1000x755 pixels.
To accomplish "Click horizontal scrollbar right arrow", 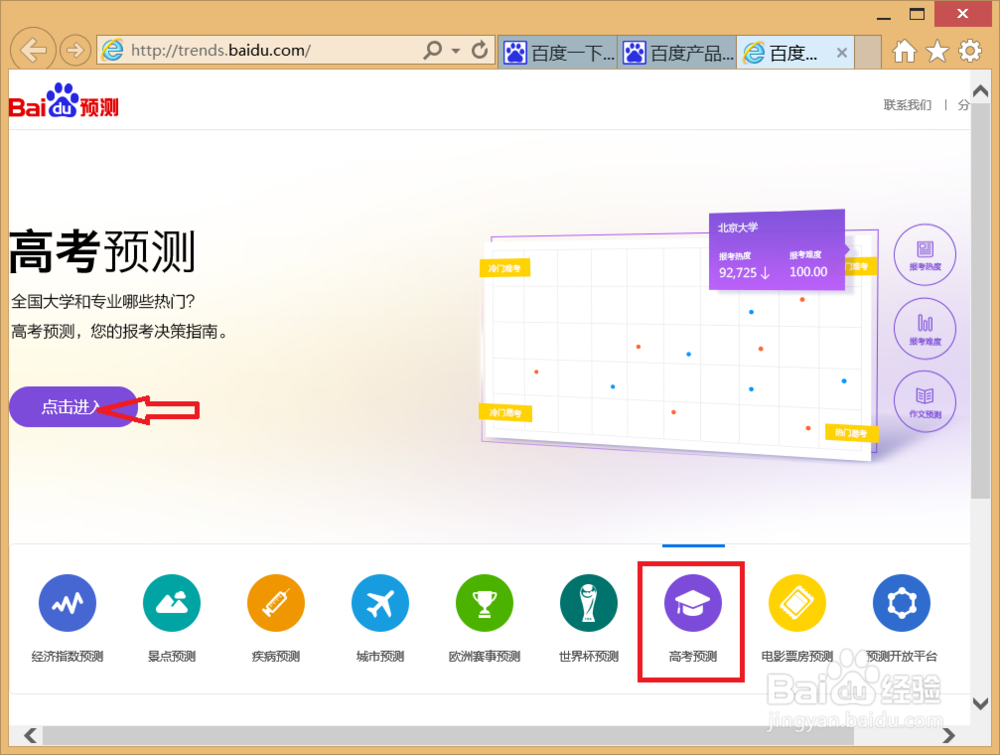I will [949, 735].
